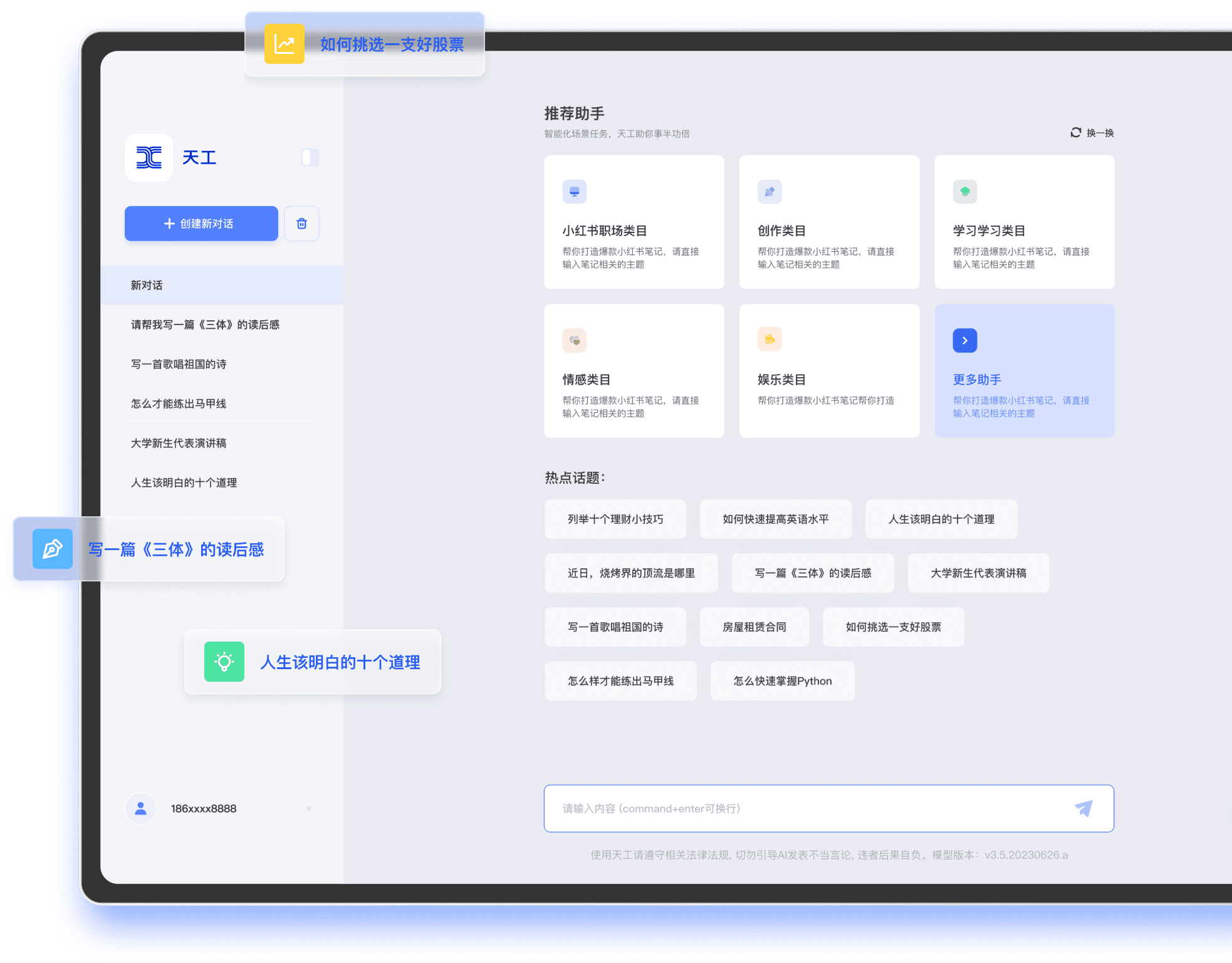Click the green lightbulb icon
This screenshot has width=1232, height=963.
[x=224, y=662]
